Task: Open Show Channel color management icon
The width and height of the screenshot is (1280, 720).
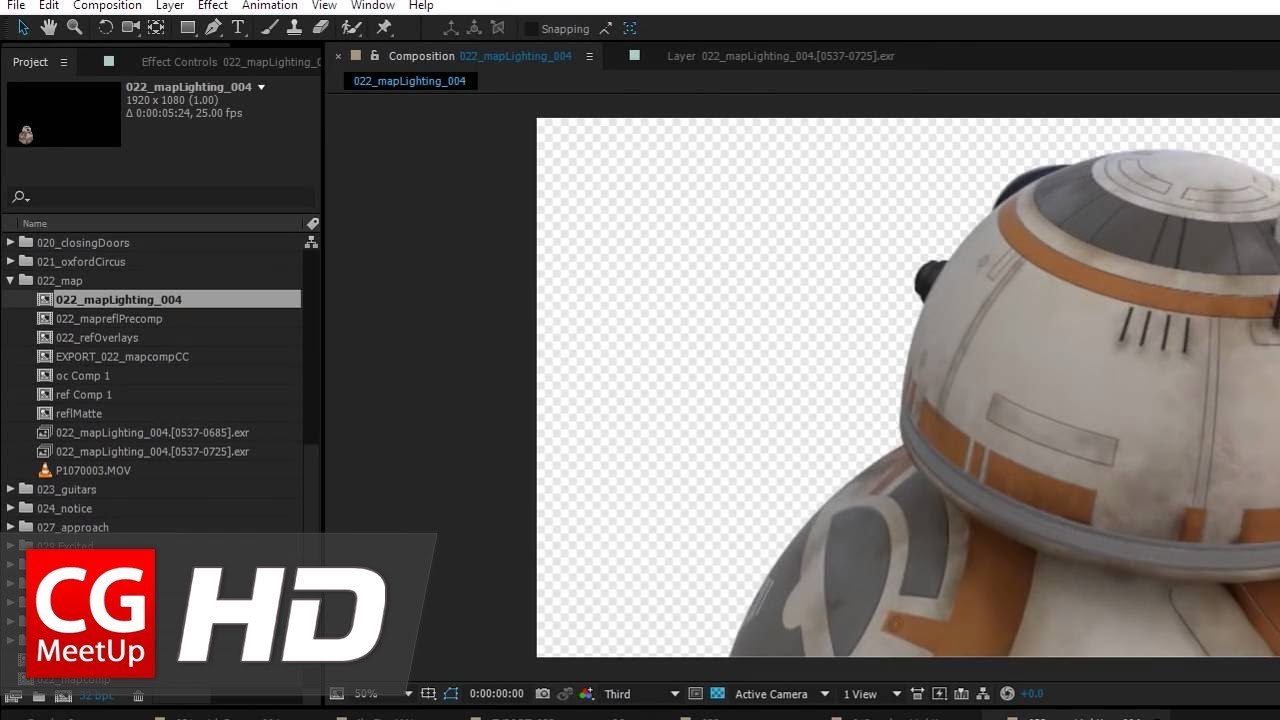Action: click(x=586, y=694)
